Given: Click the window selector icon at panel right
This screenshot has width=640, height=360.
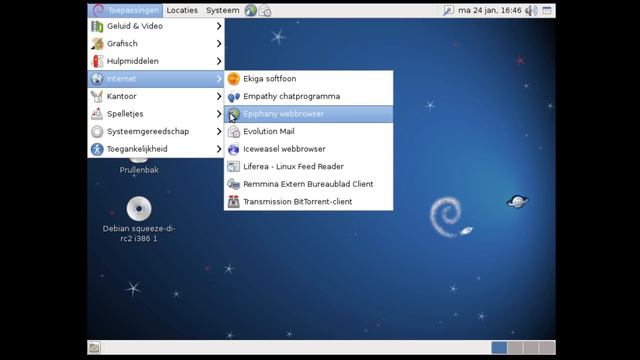Looking at the screenshot, I should (547, 10).
